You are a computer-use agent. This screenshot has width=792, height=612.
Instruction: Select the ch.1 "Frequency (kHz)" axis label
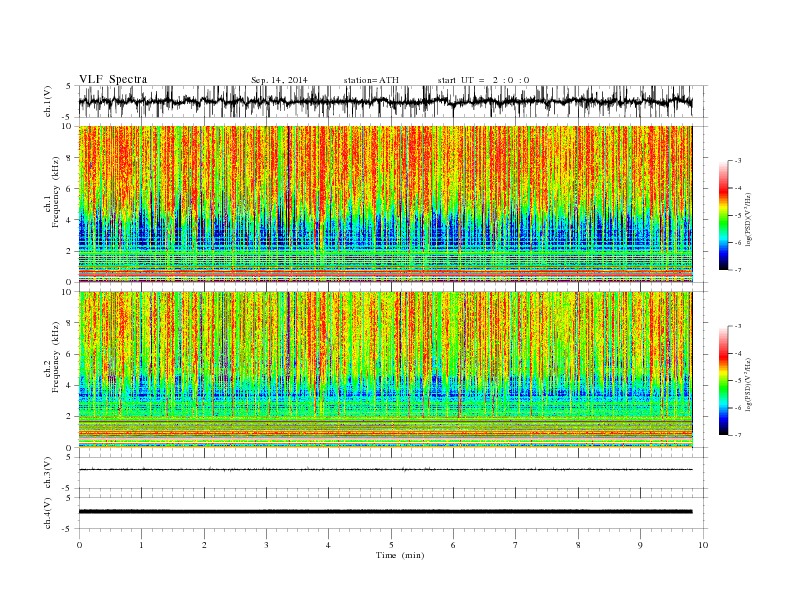(56, 192)
